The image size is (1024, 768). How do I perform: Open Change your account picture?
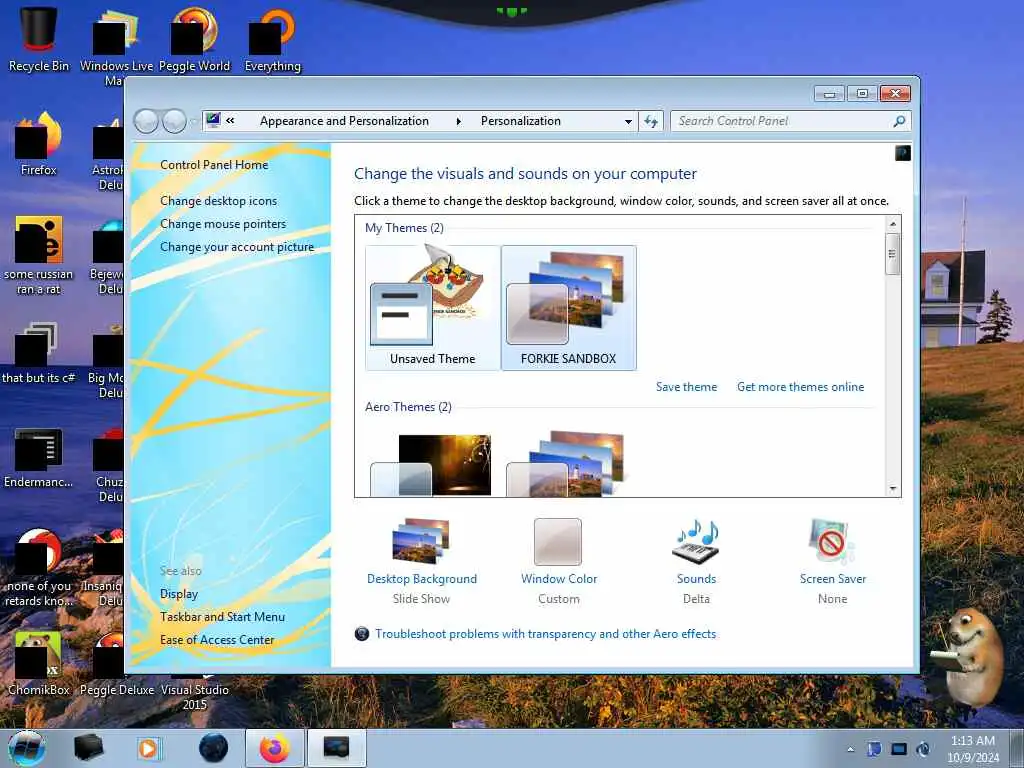237,247
